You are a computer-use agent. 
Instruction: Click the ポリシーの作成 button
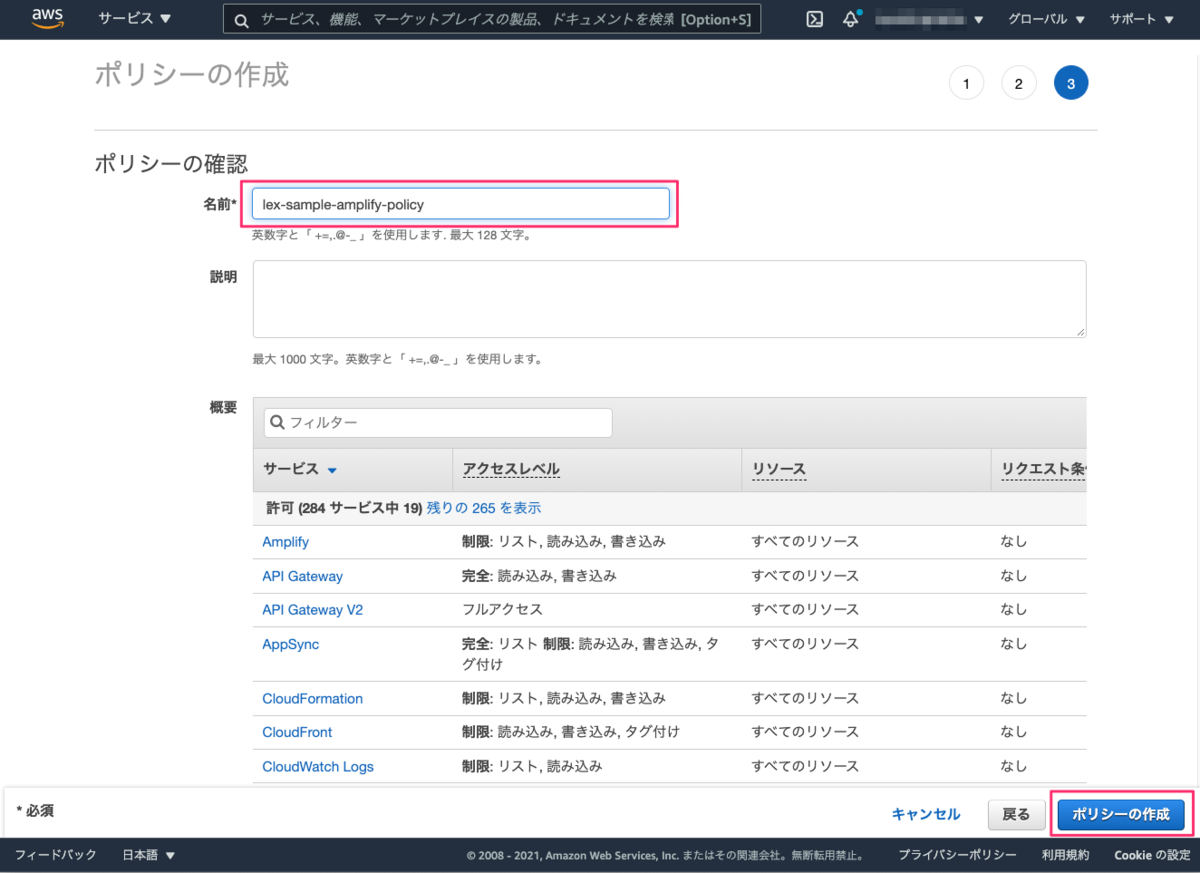1120,814
